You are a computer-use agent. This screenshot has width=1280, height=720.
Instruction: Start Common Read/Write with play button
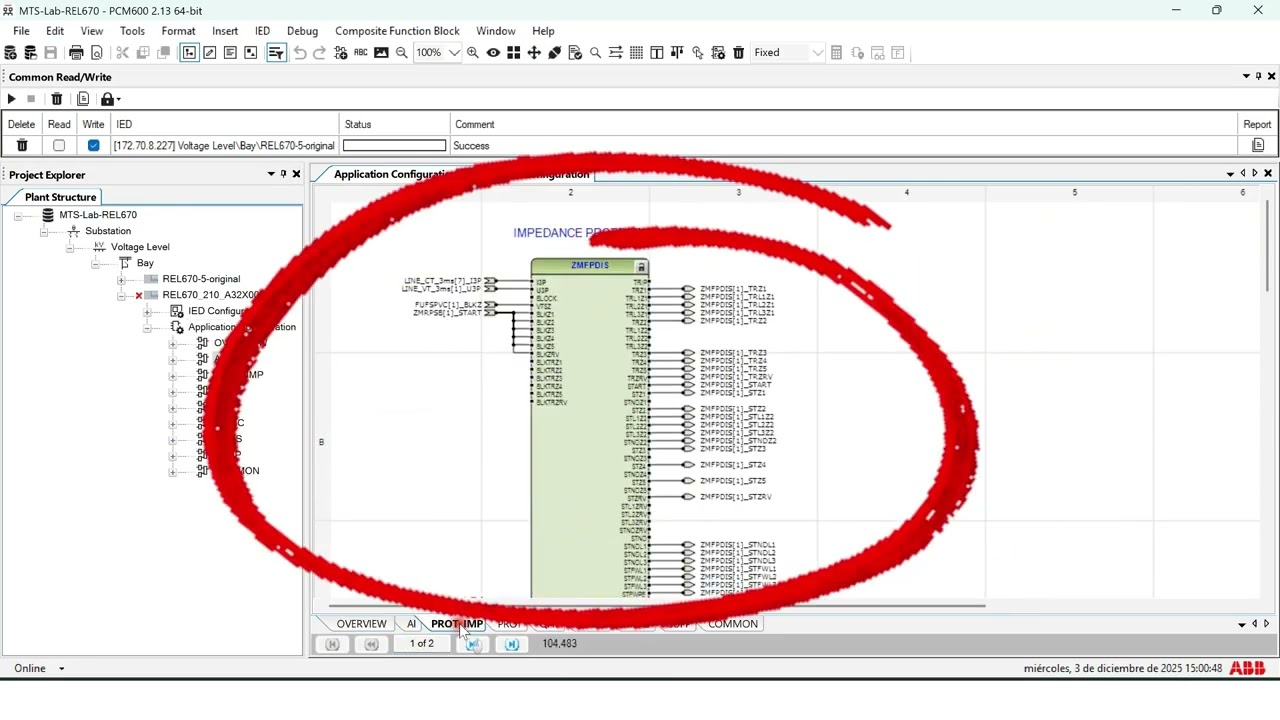pos(11,99)
